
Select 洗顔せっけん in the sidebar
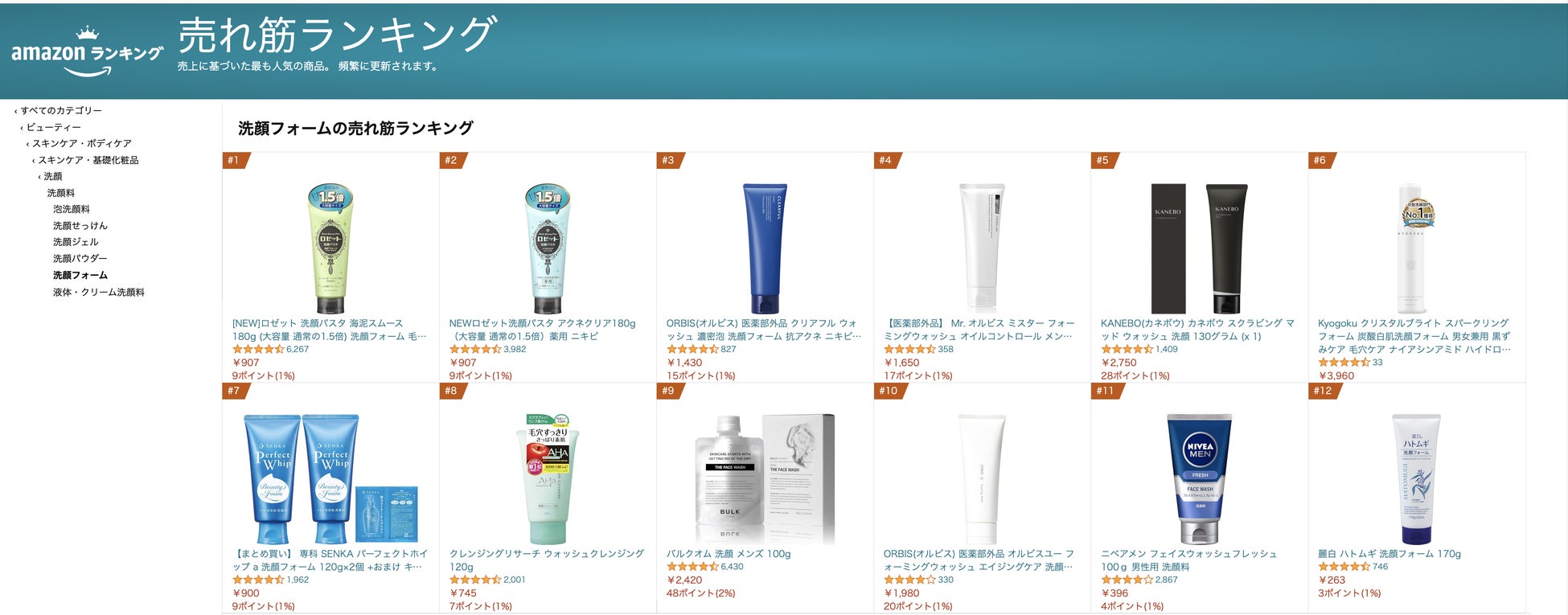click(80, 226)
